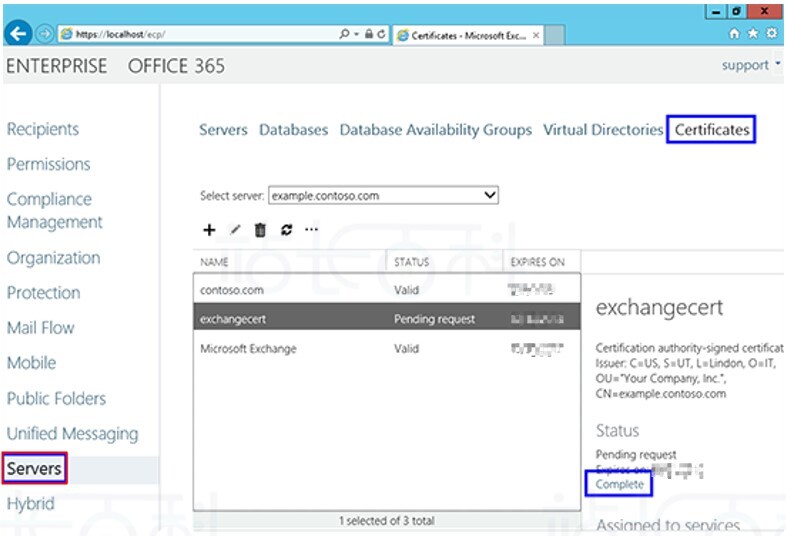Viewport: 786px width, 536px height.
Task: Sort by the NAME column header
Action: [290, 262]
